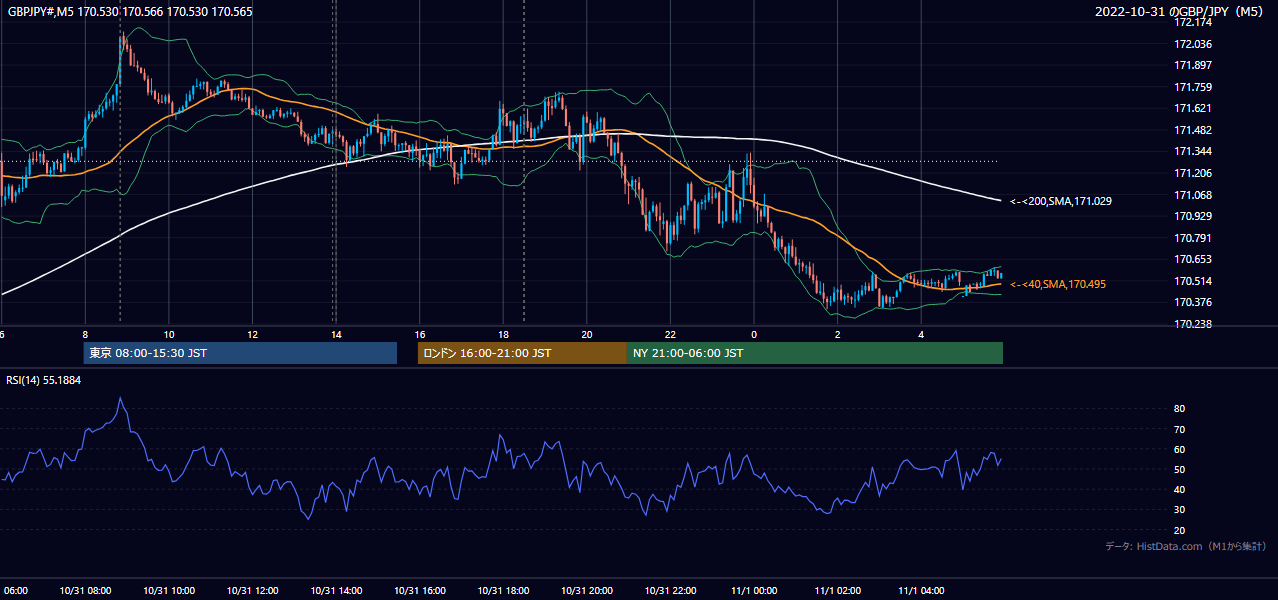1278x600 pixels.
Task: Click RSI scale value 60
Action: (x=1180, y=449)
